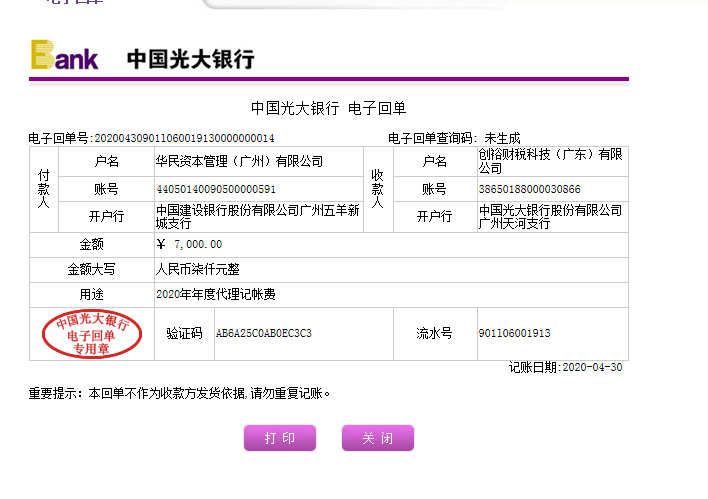Screen dimensions: 708x499
Task: Select verification code AB6A25C0AB0EC3C3
Action: pos(264,333)
